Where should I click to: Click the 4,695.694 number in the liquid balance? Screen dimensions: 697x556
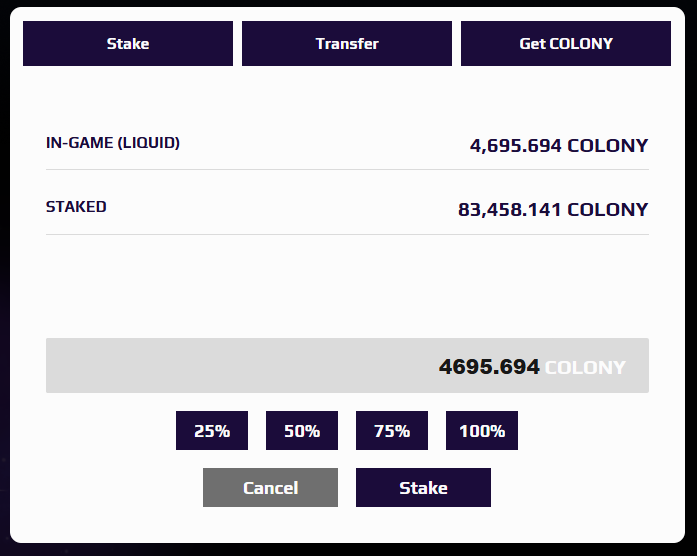(515, 146)
